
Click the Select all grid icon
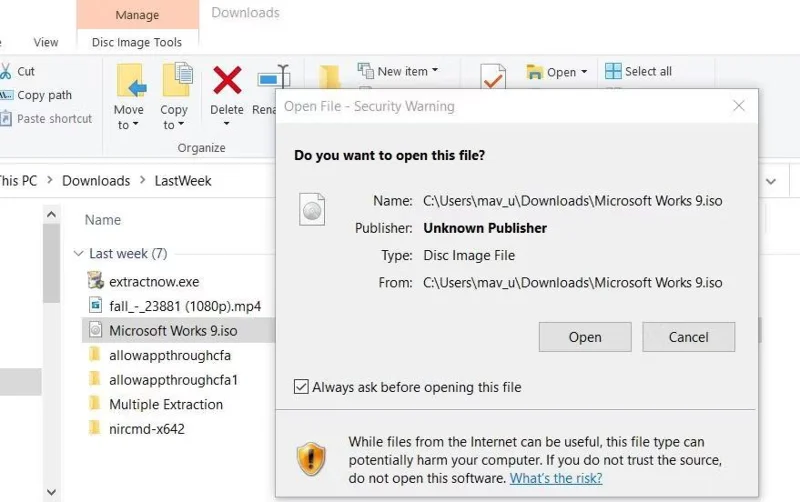click(613, 71)
